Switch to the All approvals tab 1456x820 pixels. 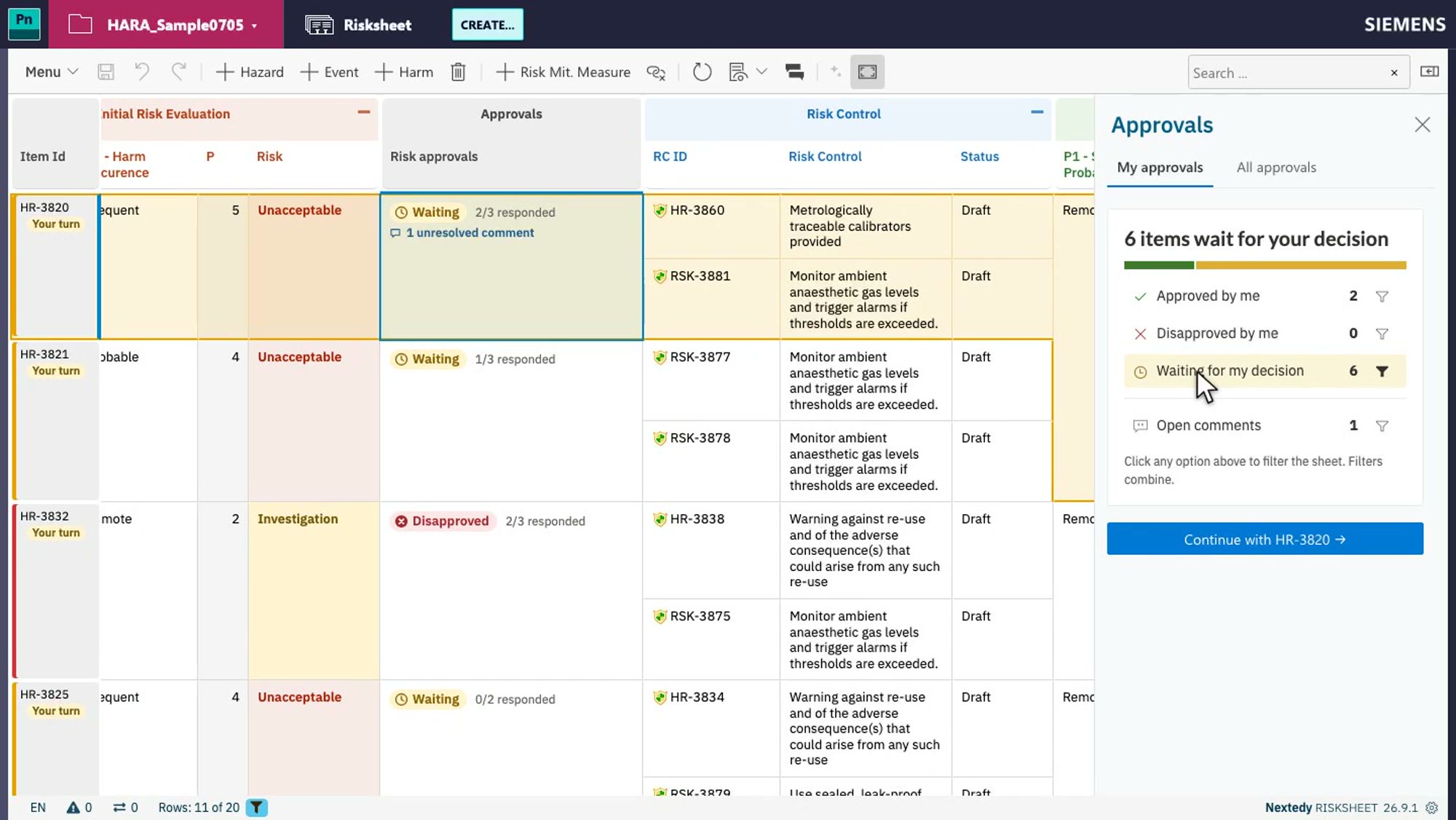click(1276, 167)
